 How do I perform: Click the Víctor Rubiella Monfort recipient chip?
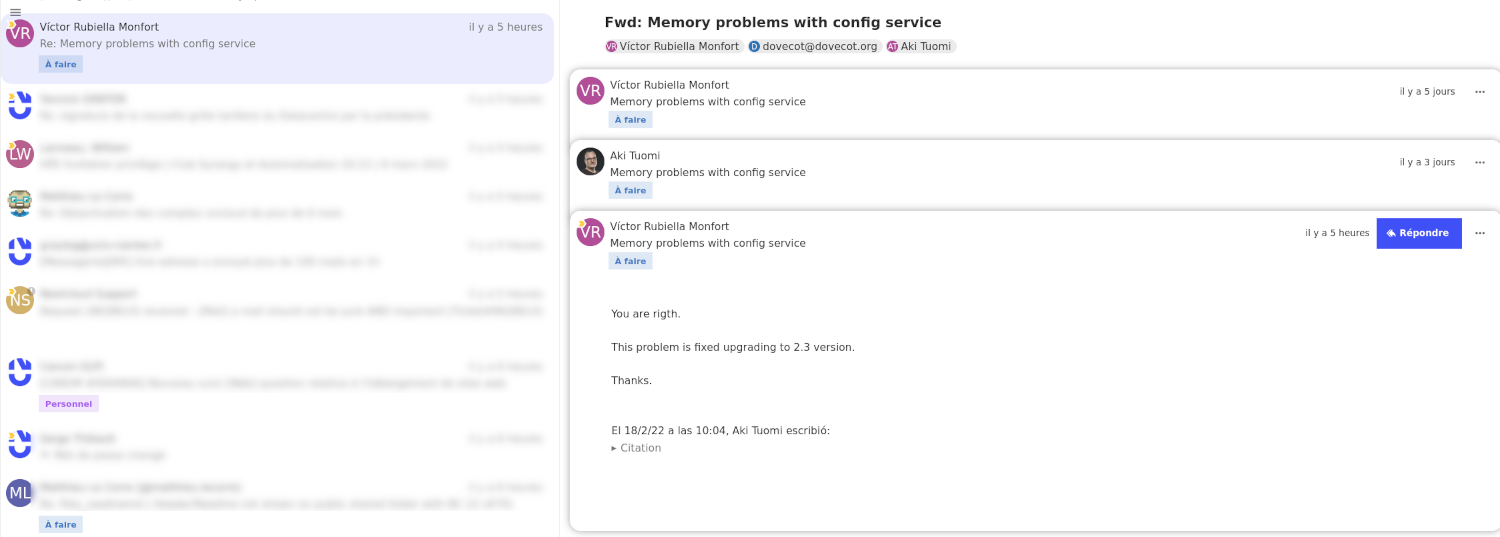672,46
